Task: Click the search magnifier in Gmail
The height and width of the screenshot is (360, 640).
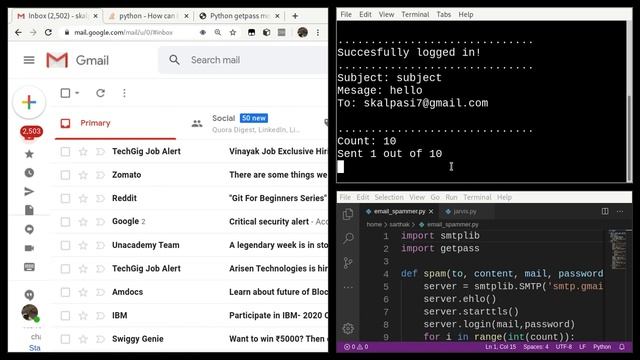Action: (x=174, y=60)
